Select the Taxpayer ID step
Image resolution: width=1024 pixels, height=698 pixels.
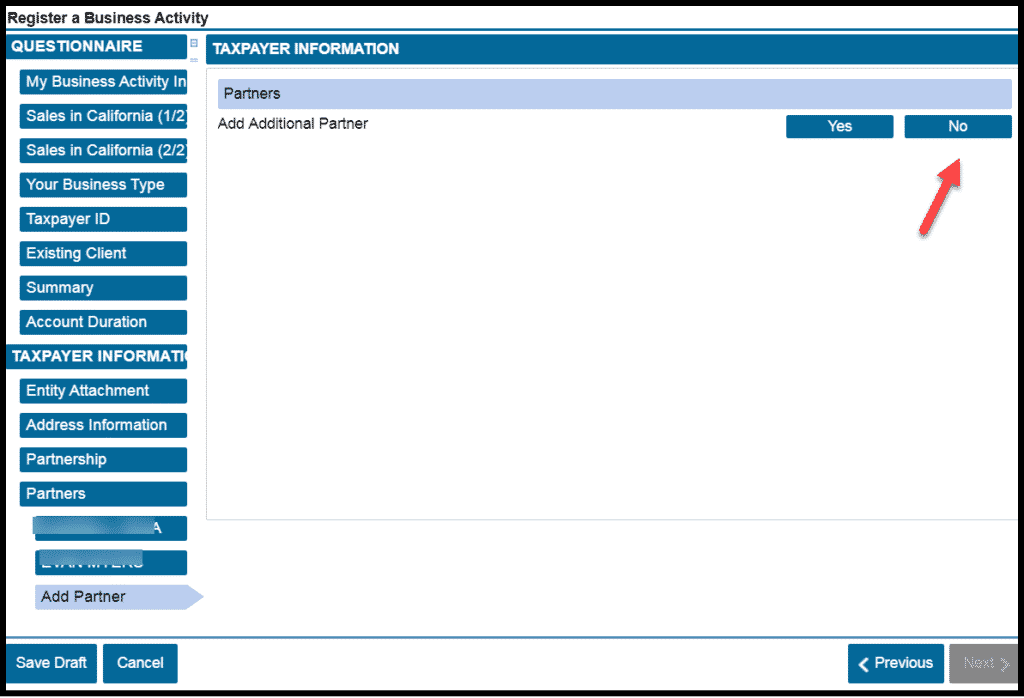(x=103, y=219)
